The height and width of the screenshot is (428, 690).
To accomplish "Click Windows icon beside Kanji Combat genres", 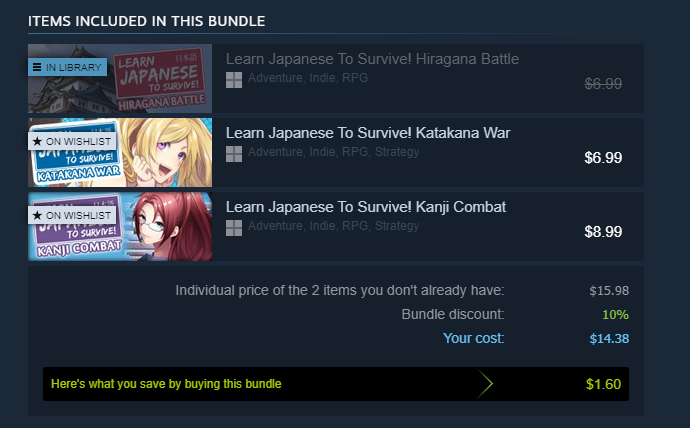I will [x=234, y=228].
